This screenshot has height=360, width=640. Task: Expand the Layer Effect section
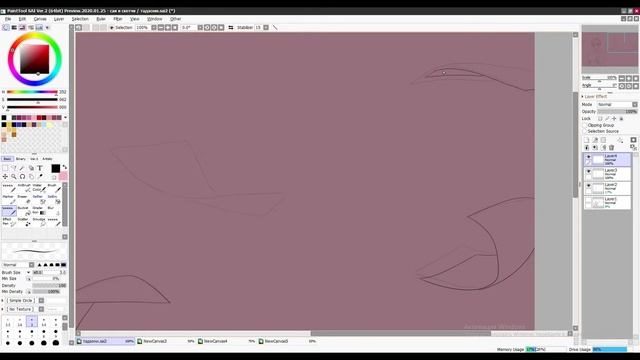click(583, 96)
